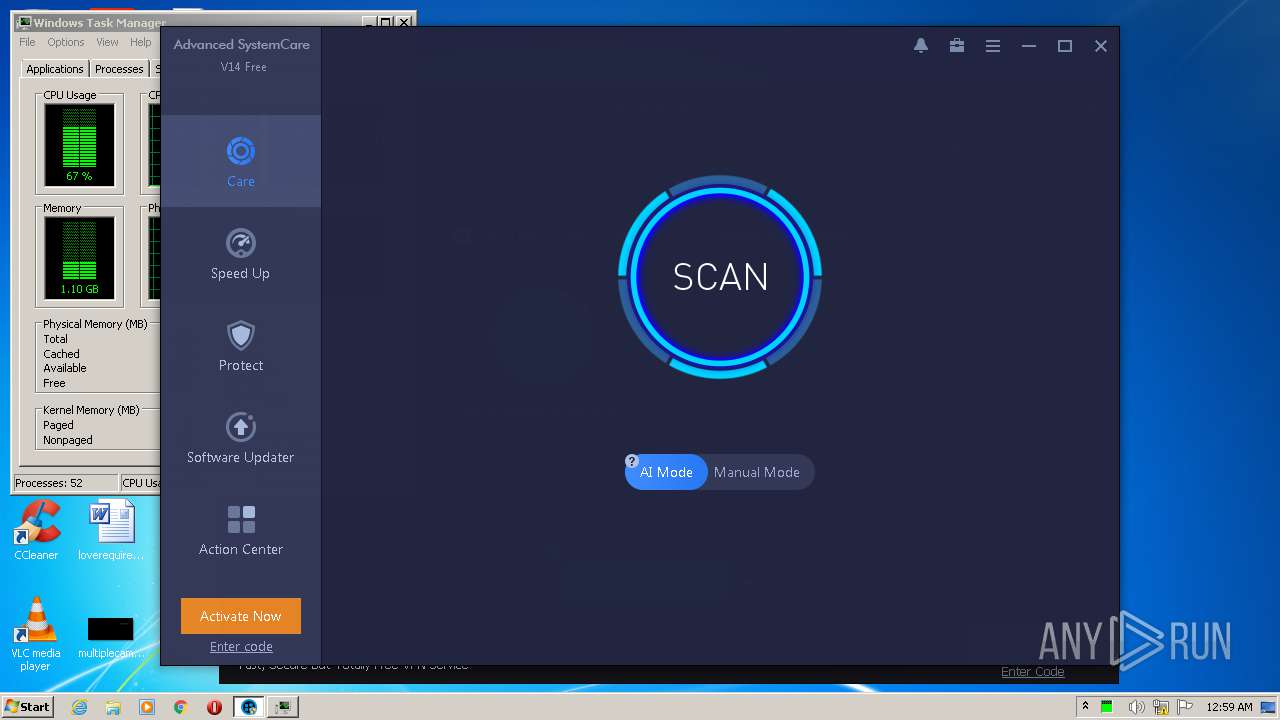Open the toolbox briefcase icon

coord(957,46)
